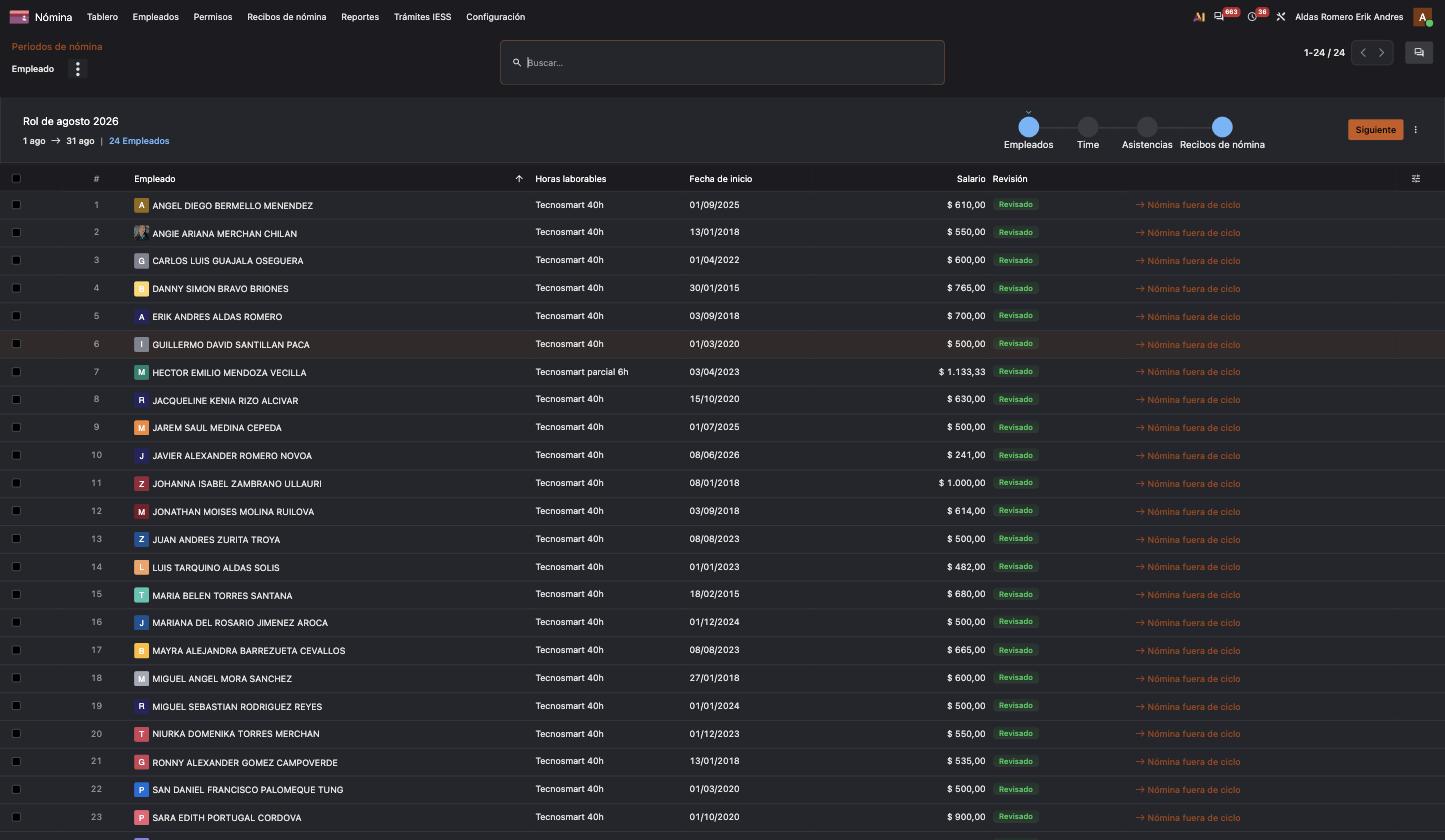This screenshot has height=840, width=1445.
Task: Open the Configuración menu
Action: (x=495, y=17)
